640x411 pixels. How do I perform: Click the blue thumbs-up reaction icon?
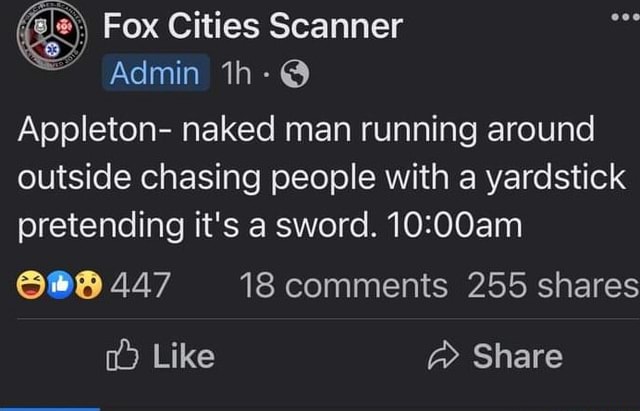click(x=60, y=285)
